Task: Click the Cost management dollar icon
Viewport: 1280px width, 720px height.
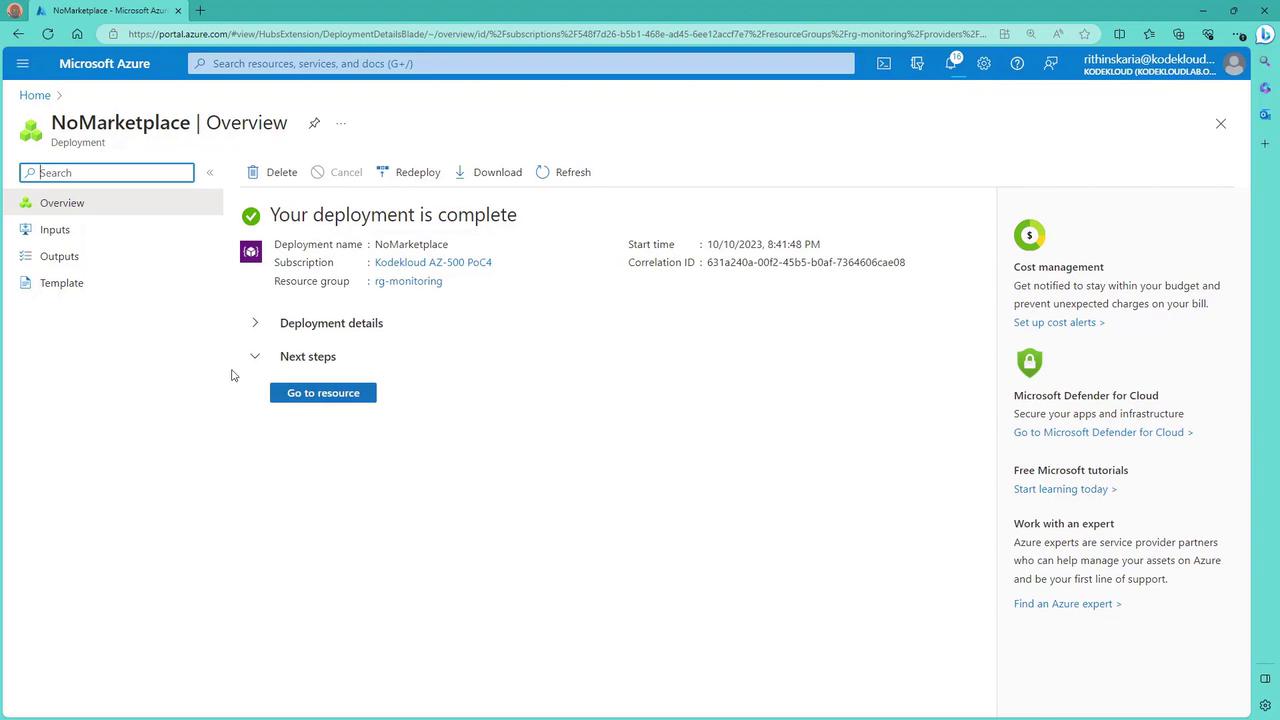Action: [1029, 235]
